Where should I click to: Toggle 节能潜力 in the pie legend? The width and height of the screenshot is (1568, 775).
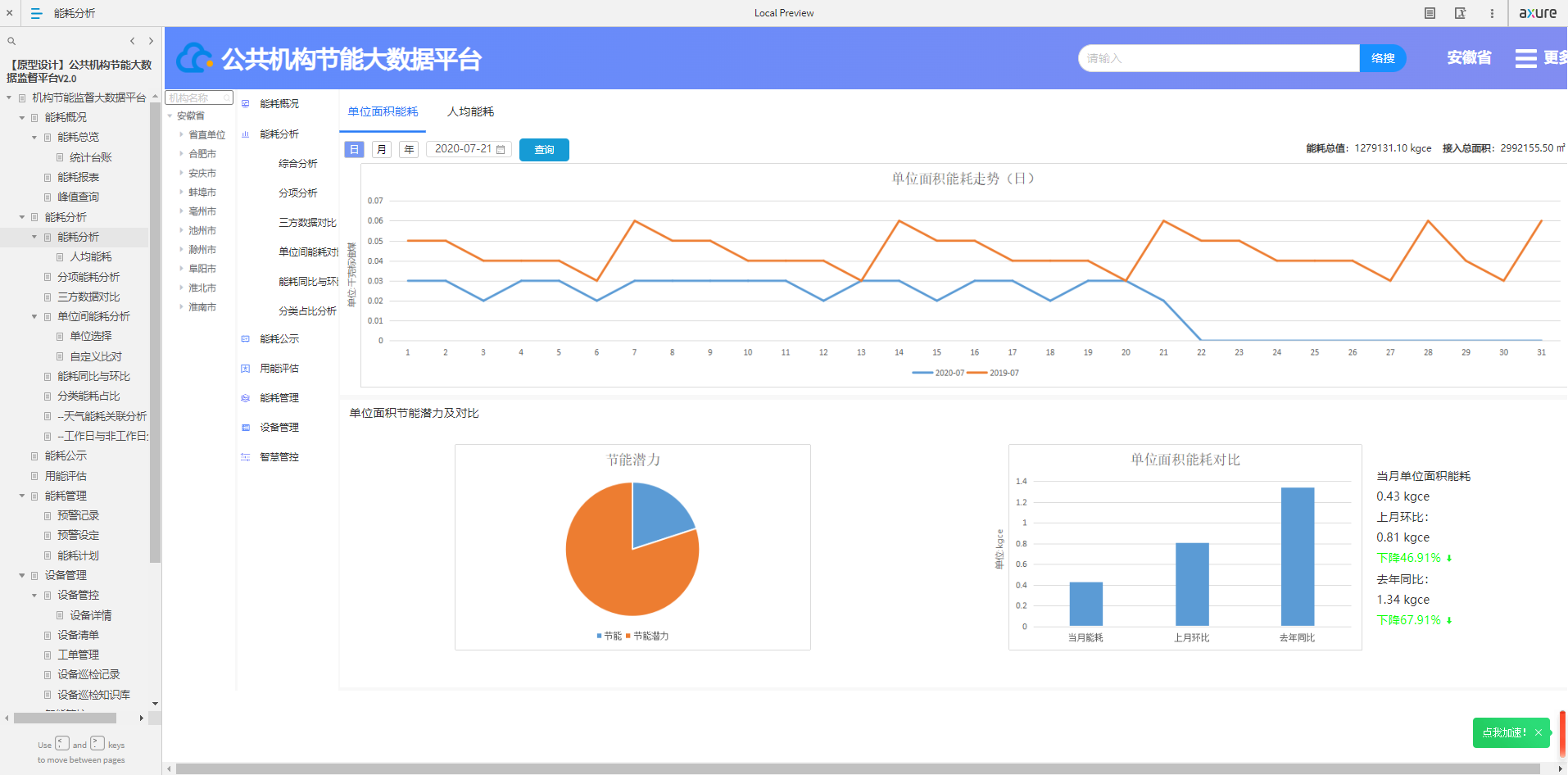[647, 636]
